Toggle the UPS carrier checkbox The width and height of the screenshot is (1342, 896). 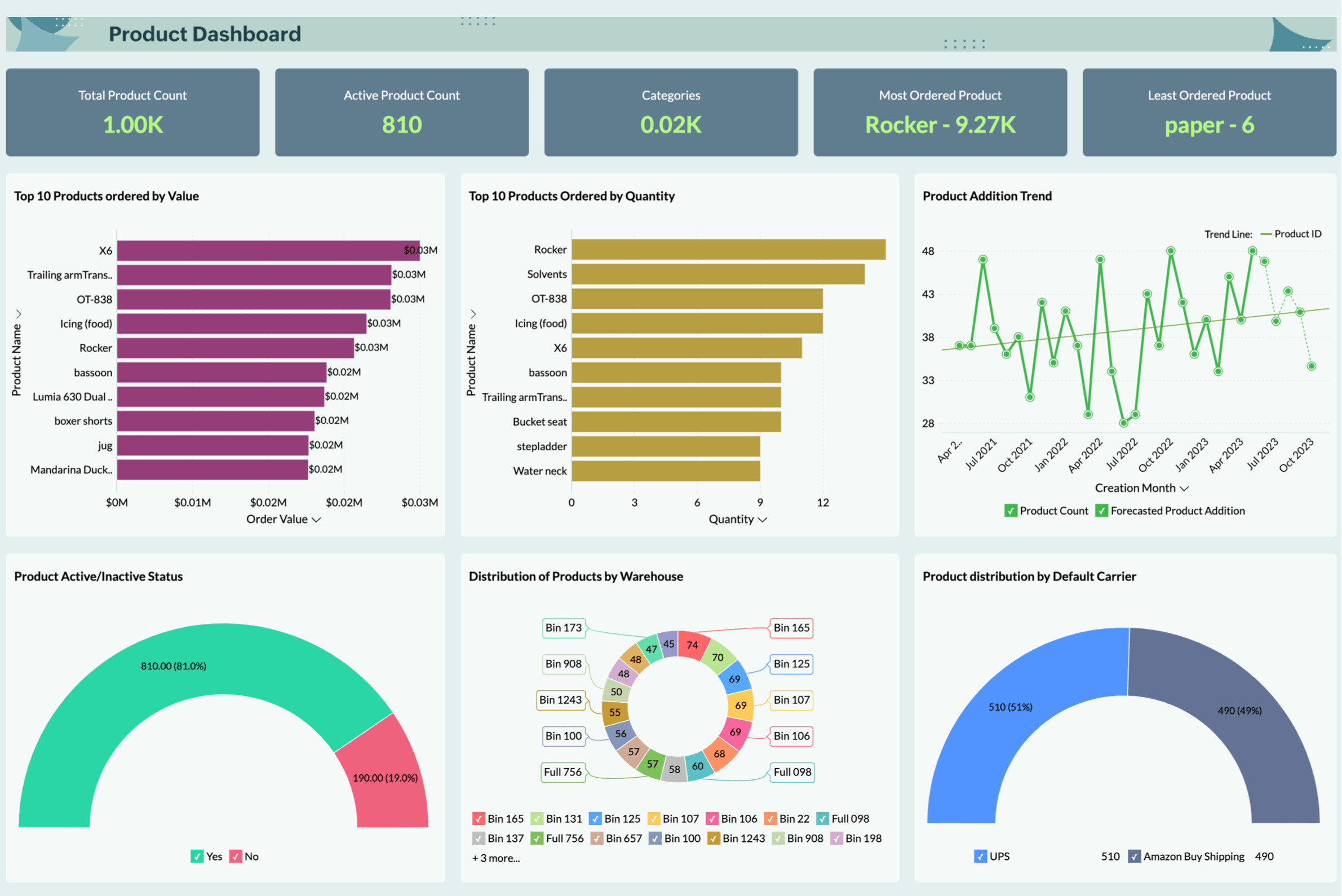980,856
